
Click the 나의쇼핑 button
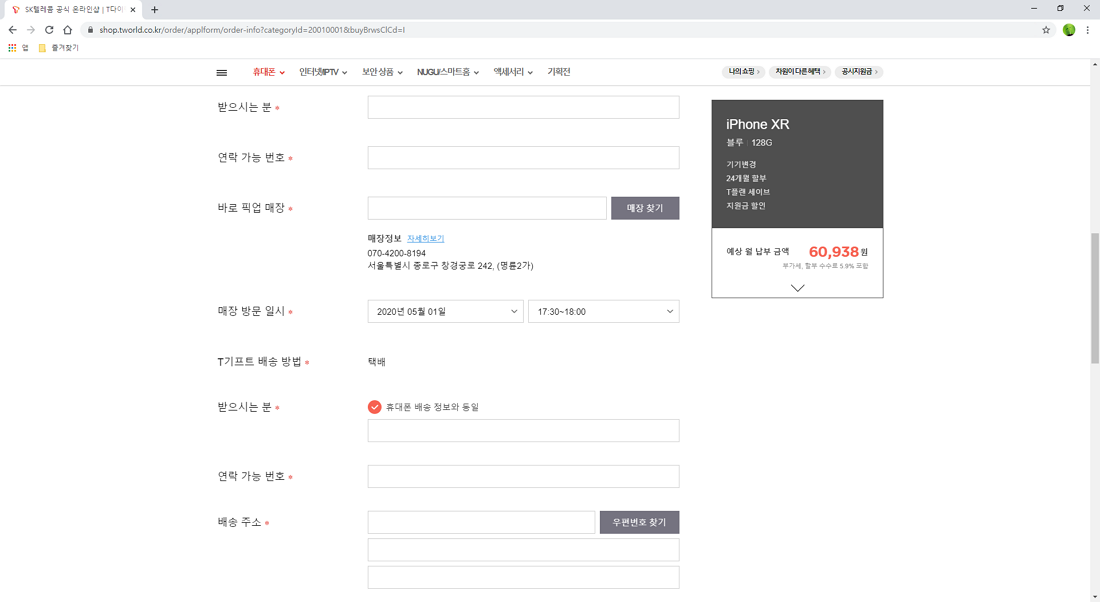(744, 72)
